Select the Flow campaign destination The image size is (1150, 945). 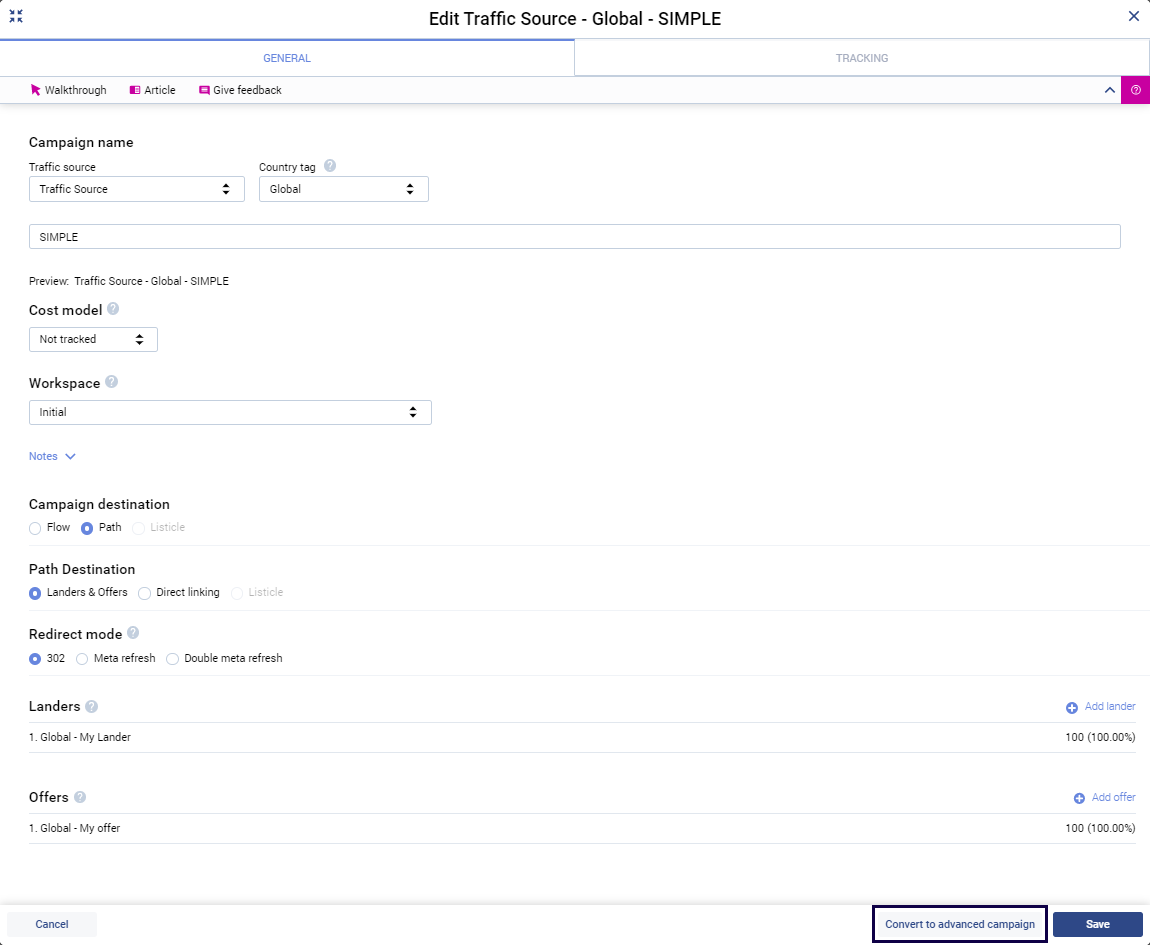(x=36, y=528)
